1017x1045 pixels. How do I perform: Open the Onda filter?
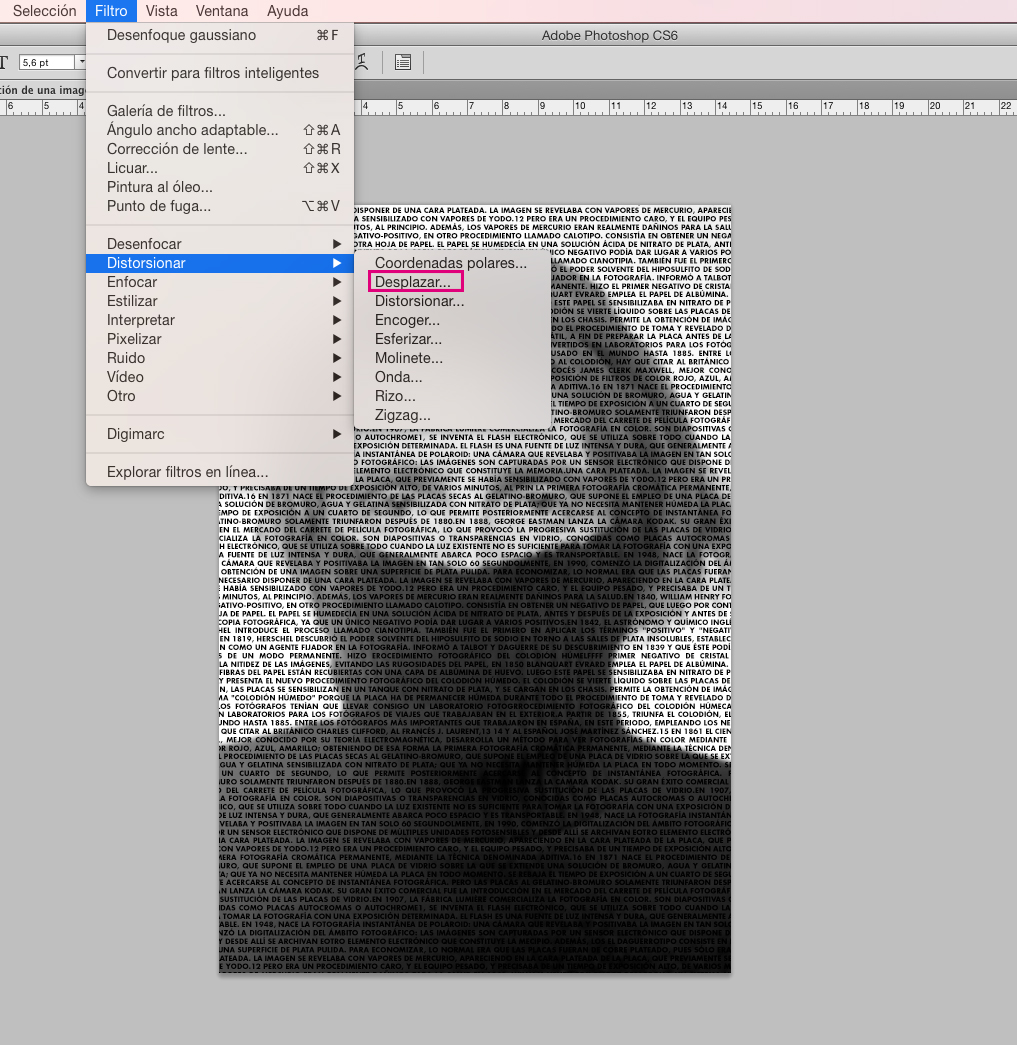[453, 377]
